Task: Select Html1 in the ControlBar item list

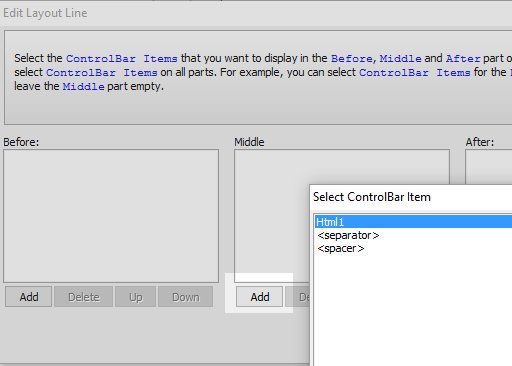Action: [x=413, y=222]
